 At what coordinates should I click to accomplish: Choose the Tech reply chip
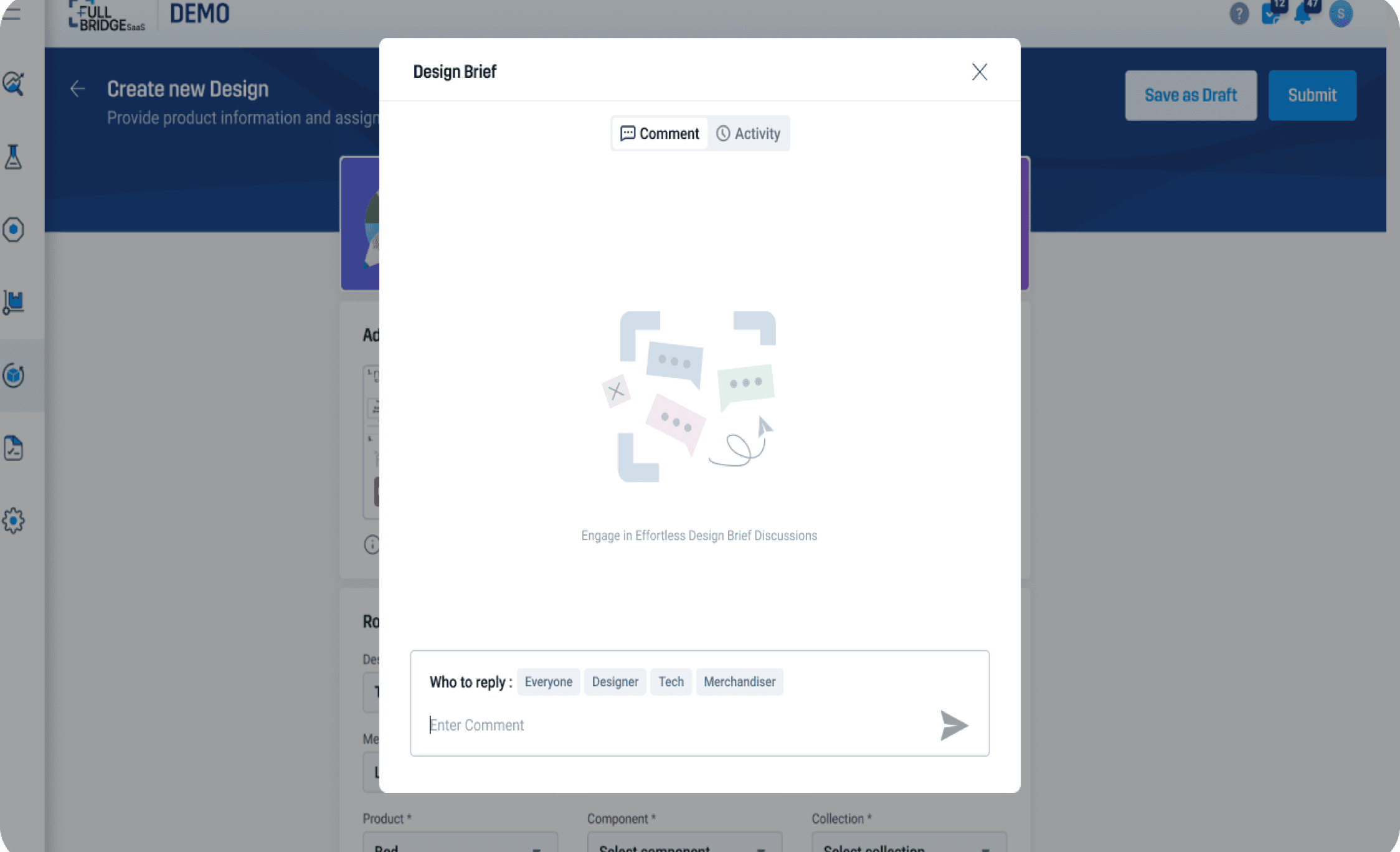tap(671, 682)
